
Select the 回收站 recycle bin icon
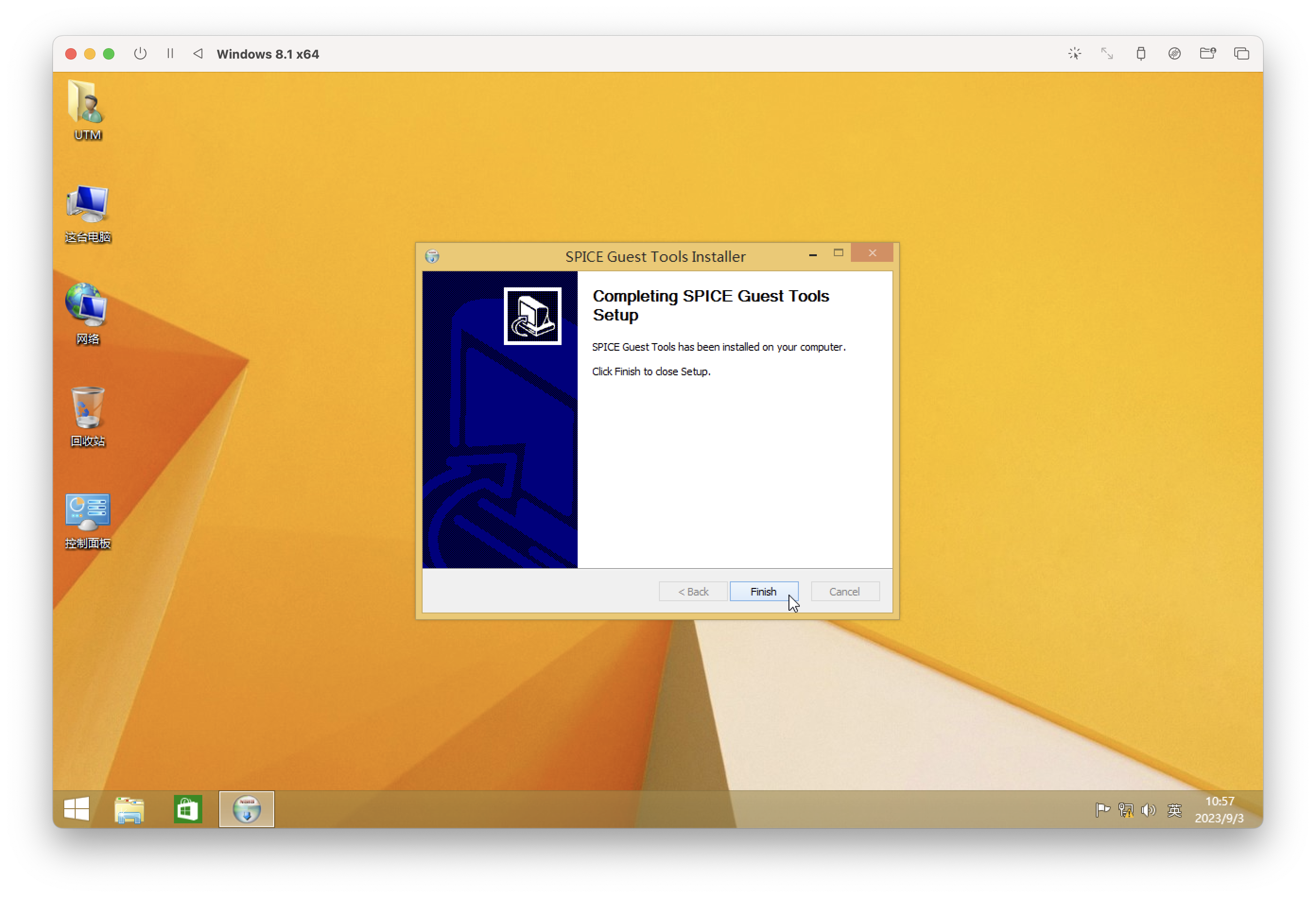coord(87,417)
